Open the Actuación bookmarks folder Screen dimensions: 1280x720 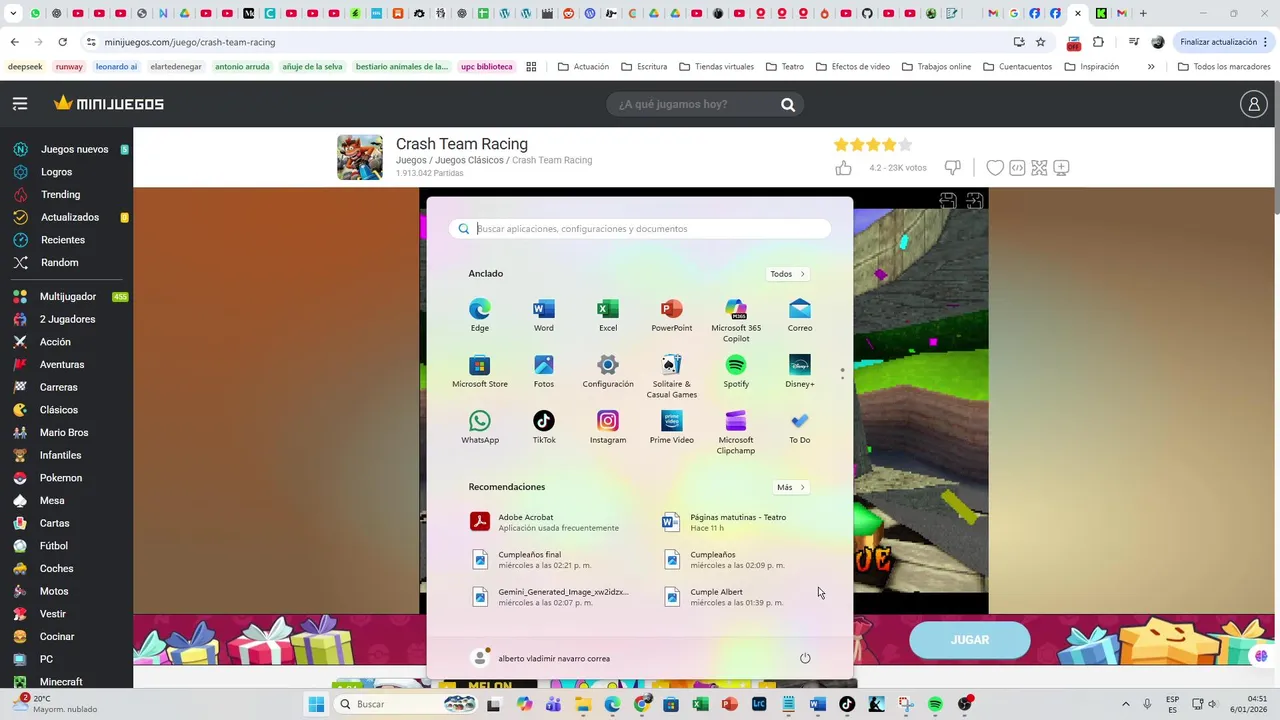tap(583, 67)
